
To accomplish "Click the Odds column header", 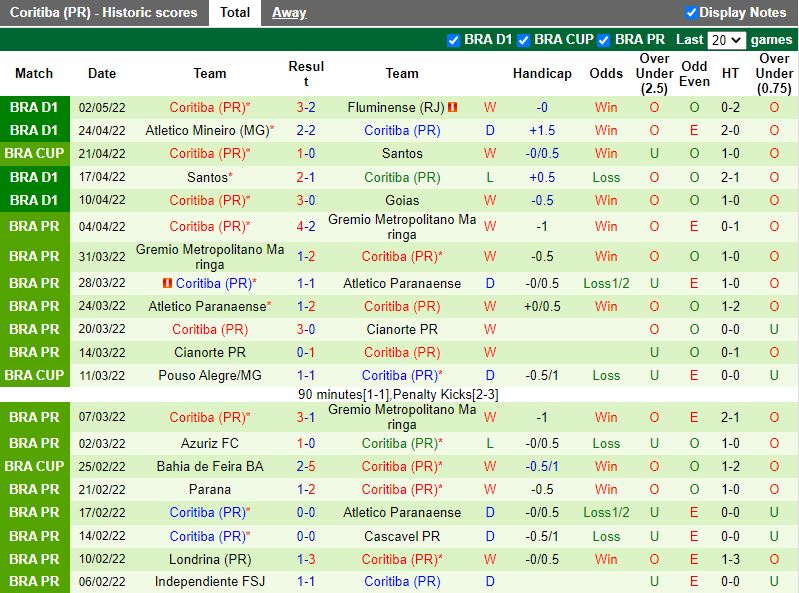I will tap(606, 73).
